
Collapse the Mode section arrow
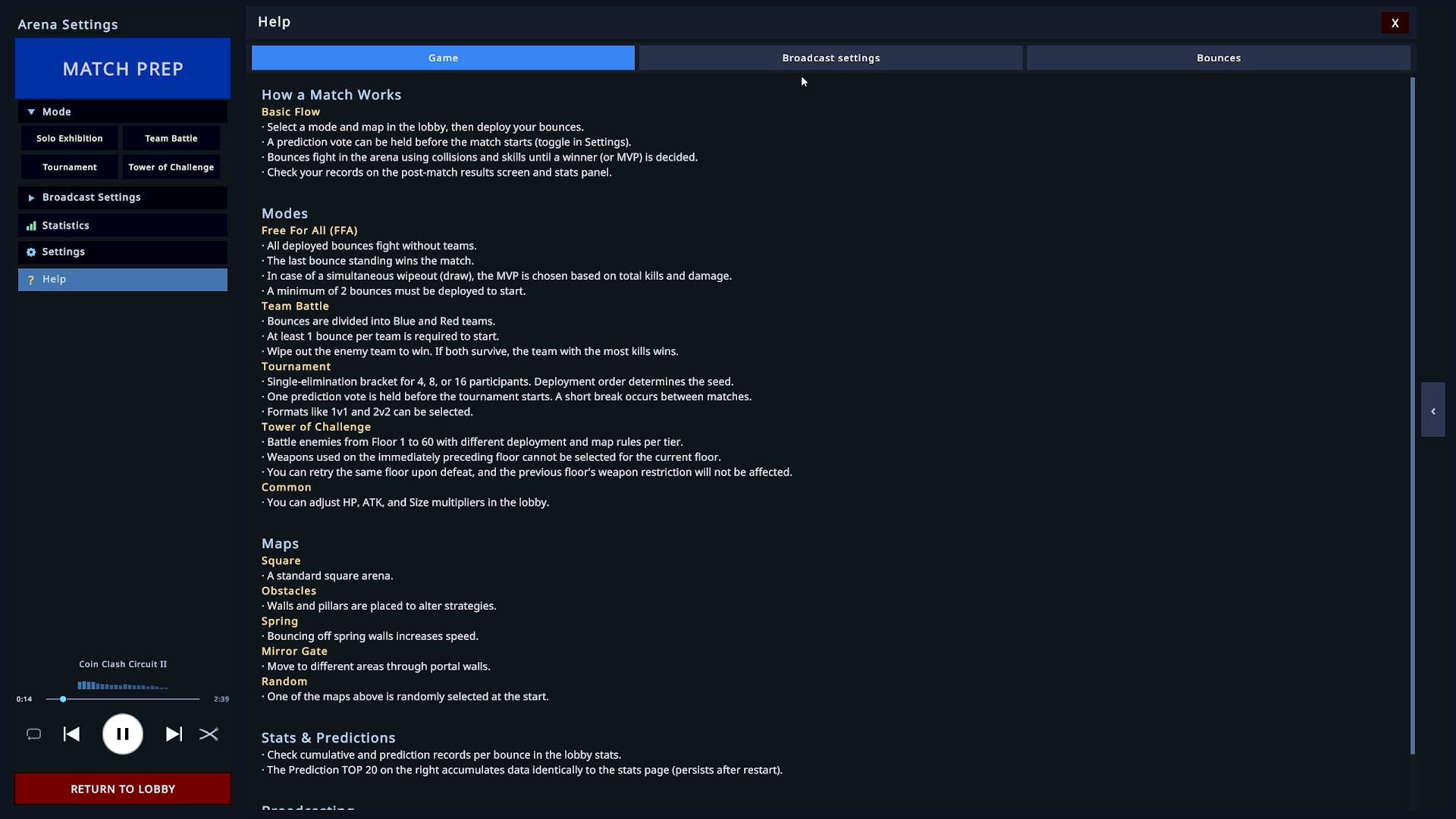pyautogui.click(x=31, y=112)
